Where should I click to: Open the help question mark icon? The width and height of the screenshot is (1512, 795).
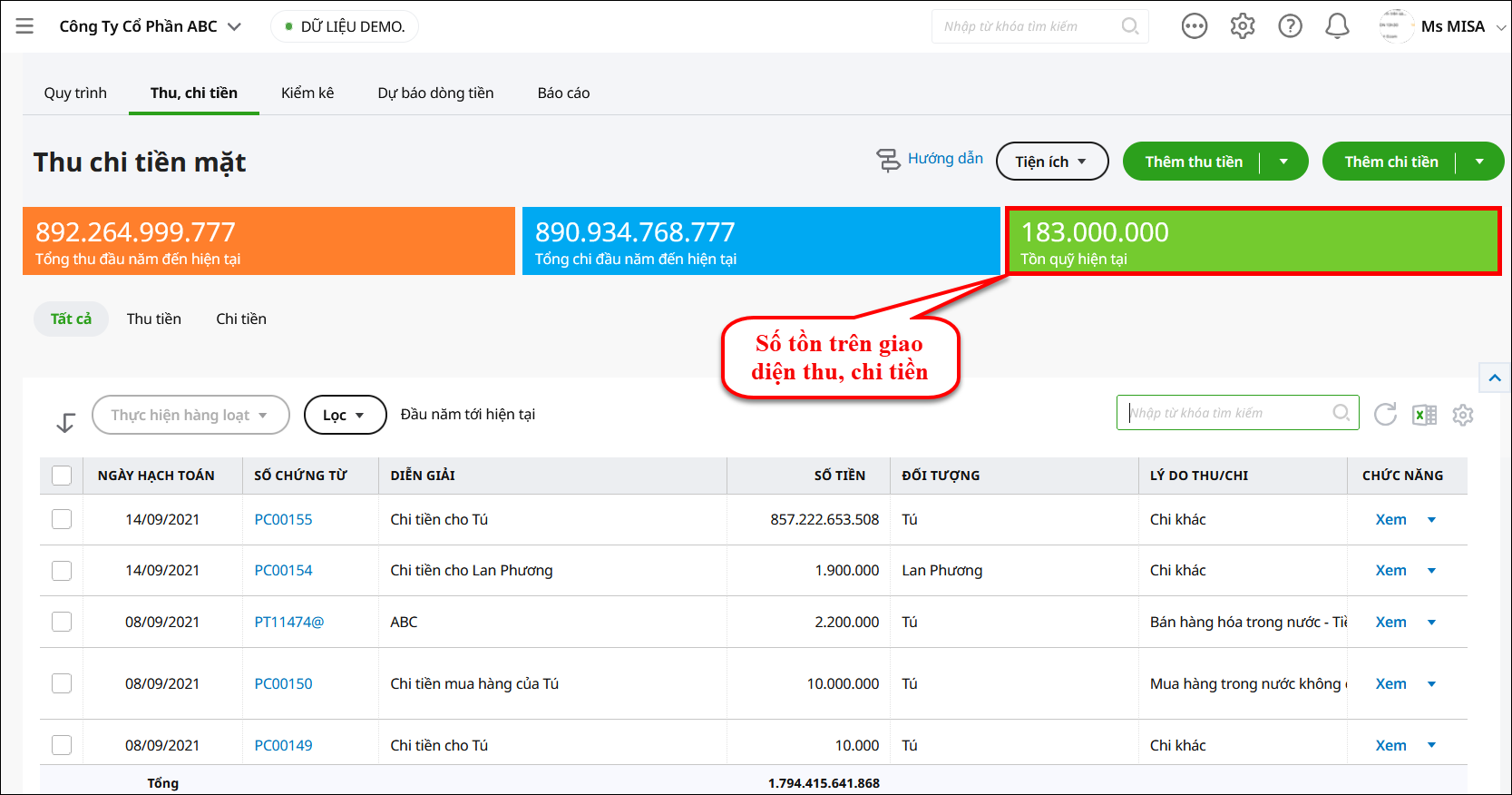pos(1290,26)
